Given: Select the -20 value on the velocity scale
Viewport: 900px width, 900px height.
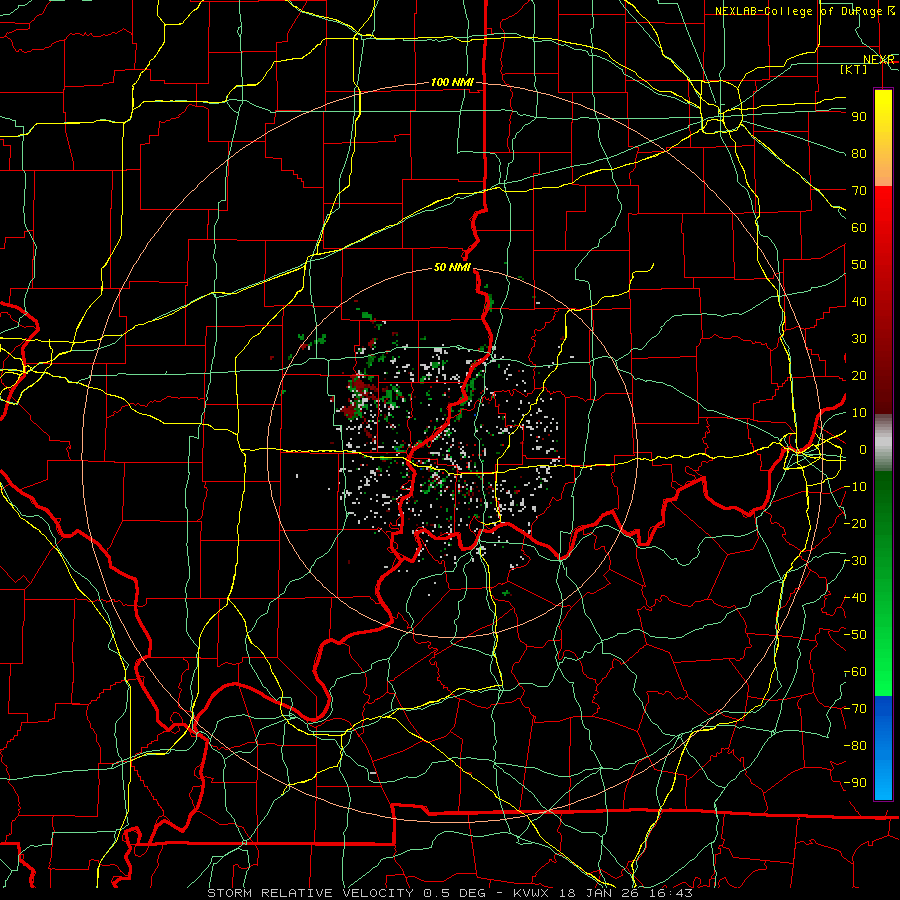Looking at the screenshot, I should click(x=855, y=524).
